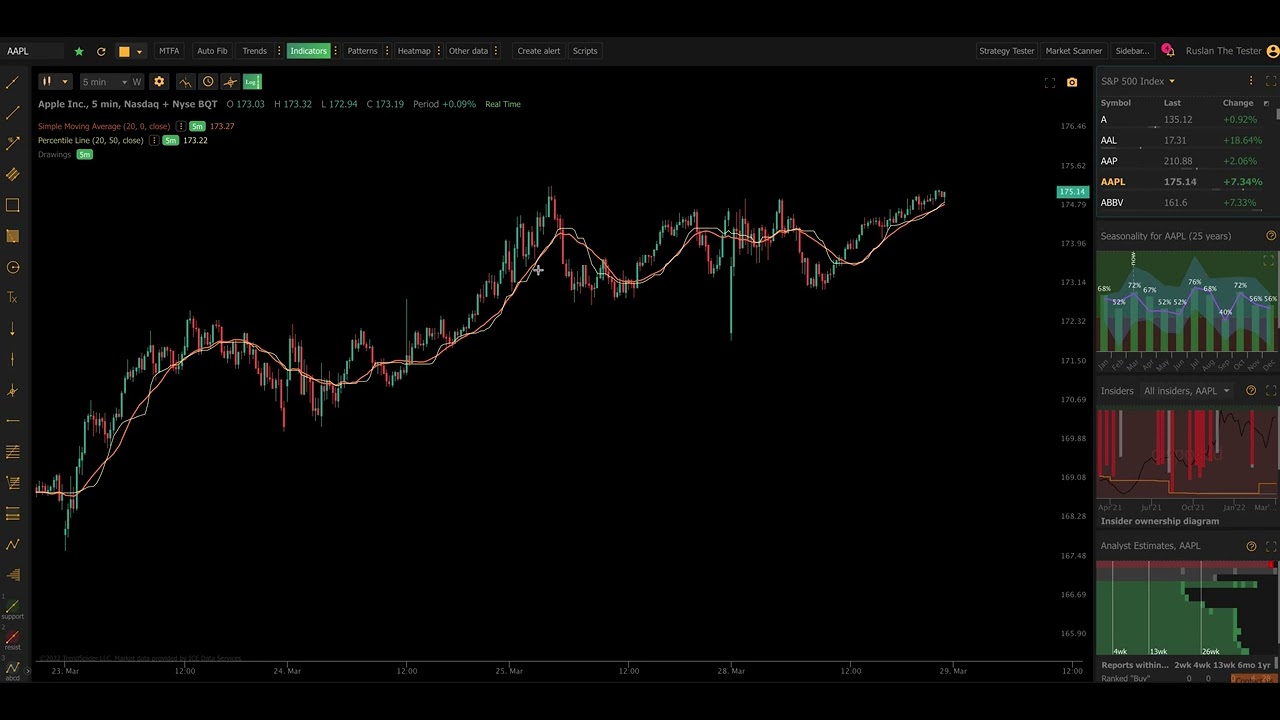Maximize the S&P 500 watchlist widget
Screen dimensions: 1280x720
click(1271, 81)
